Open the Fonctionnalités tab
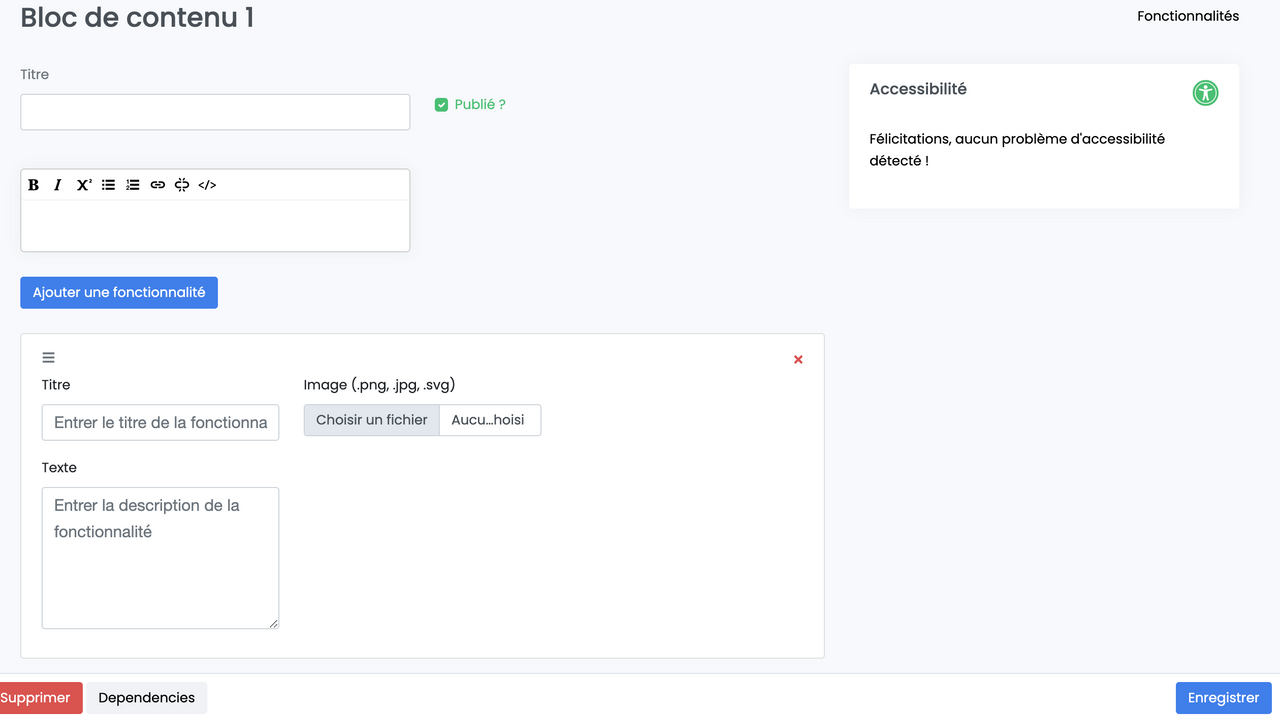Screen dimensions: 1280x720 [1187, 16]
